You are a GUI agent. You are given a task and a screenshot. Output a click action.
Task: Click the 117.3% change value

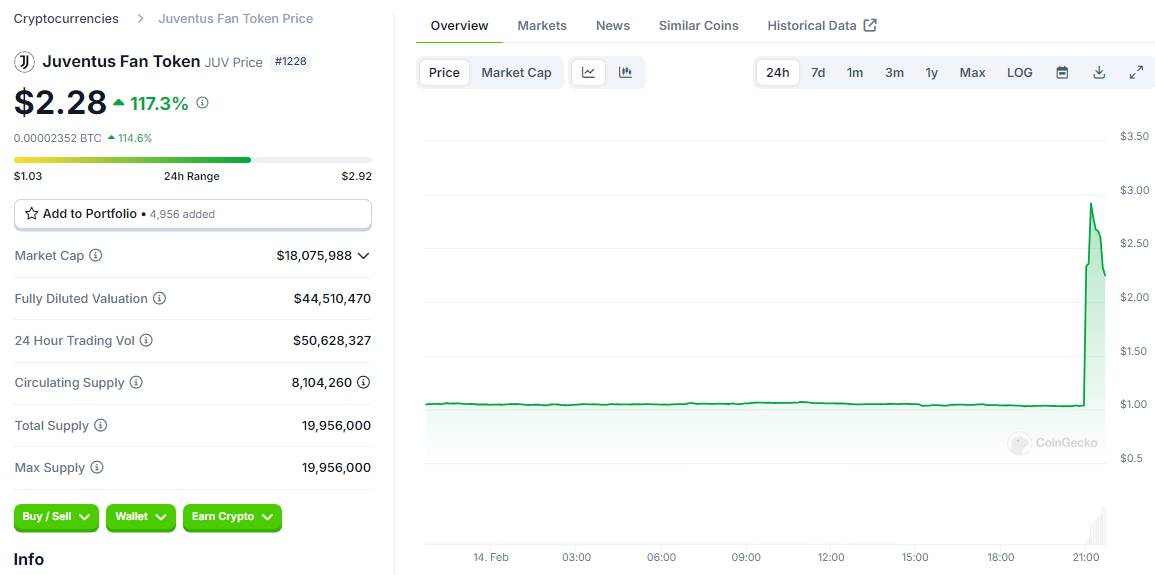pos(159,104)
